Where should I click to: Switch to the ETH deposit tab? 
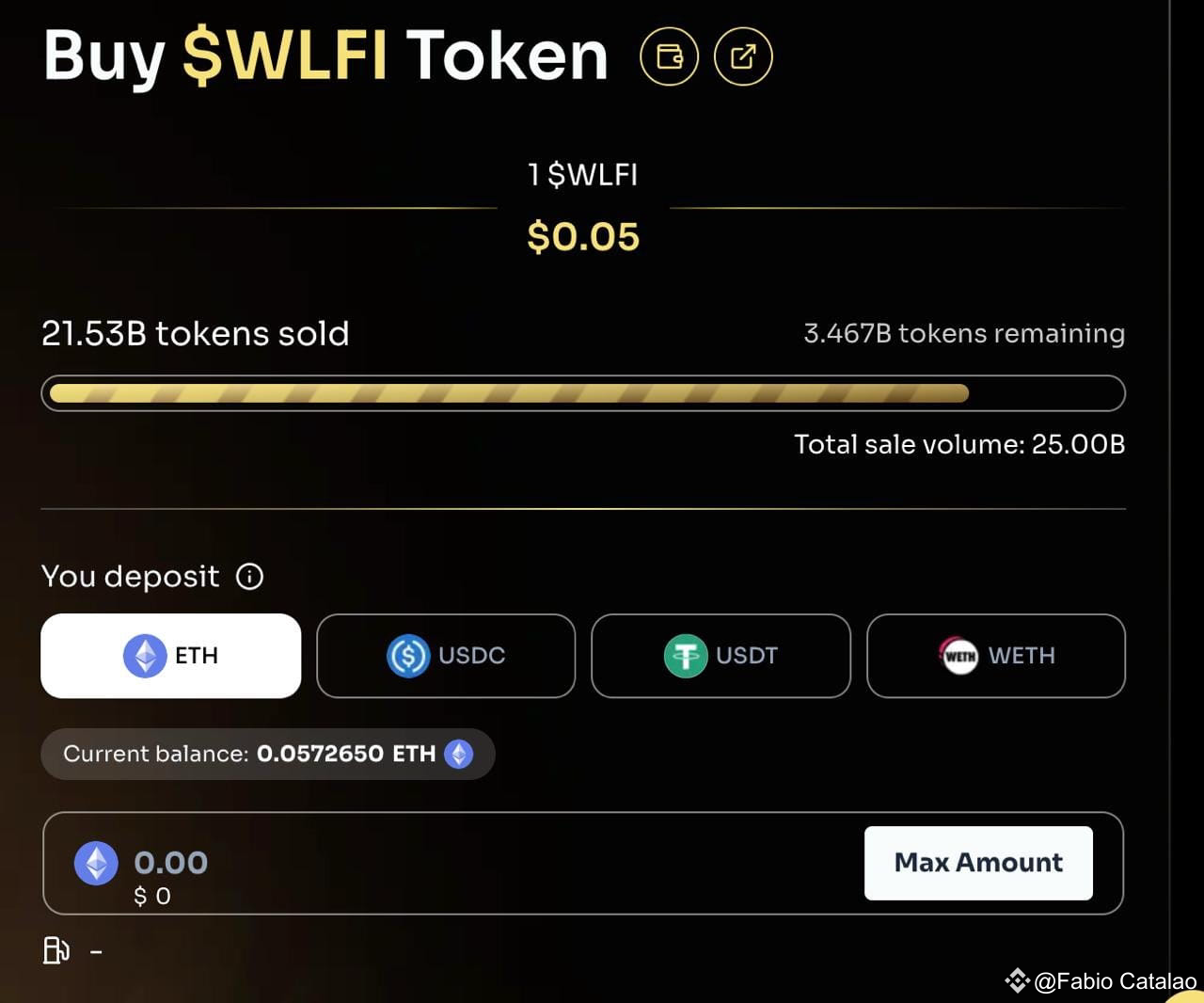click(x=170, y=656)
